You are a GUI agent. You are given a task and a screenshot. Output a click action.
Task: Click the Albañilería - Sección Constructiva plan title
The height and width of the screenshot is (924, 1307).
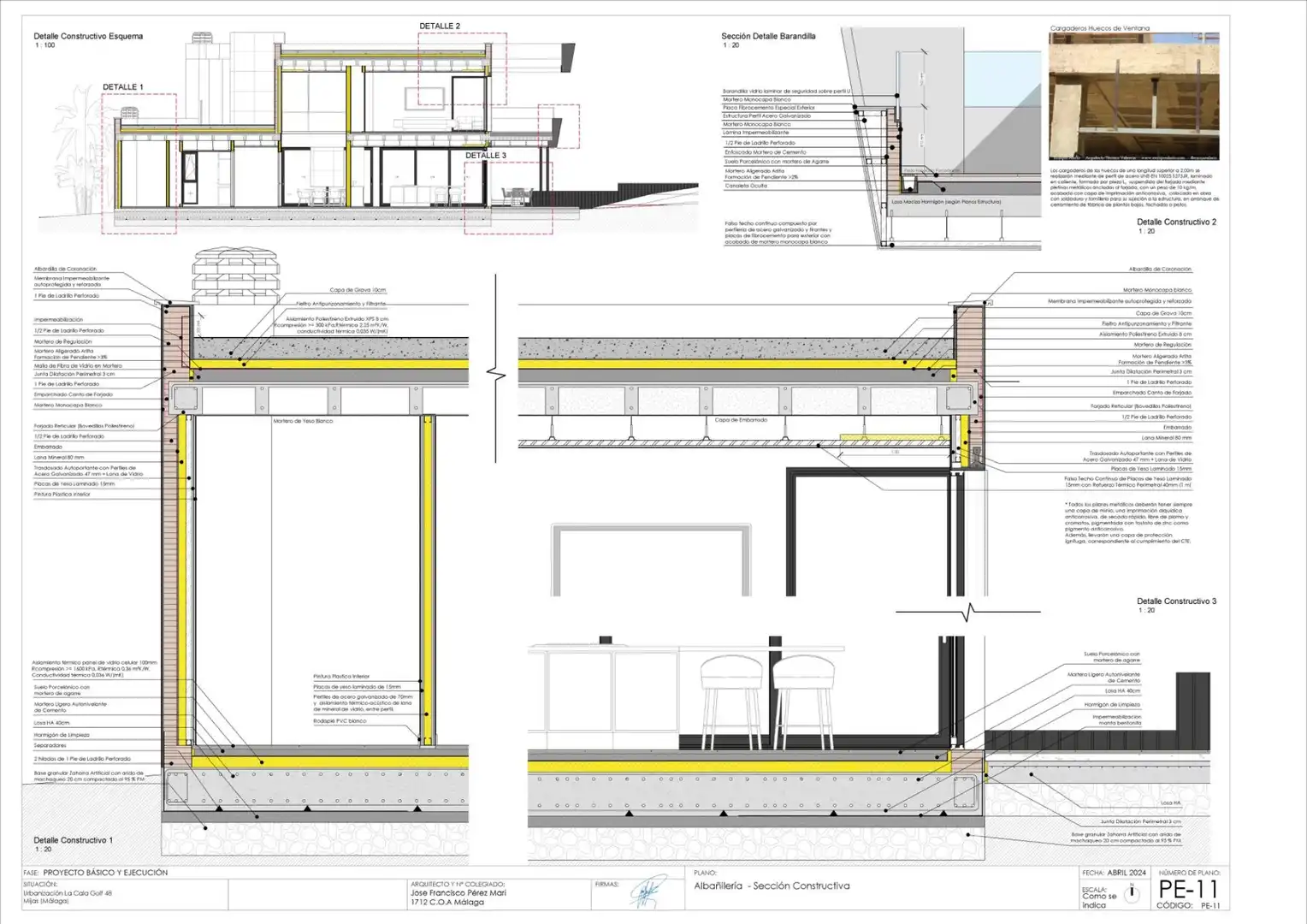[x=772, y=886]
